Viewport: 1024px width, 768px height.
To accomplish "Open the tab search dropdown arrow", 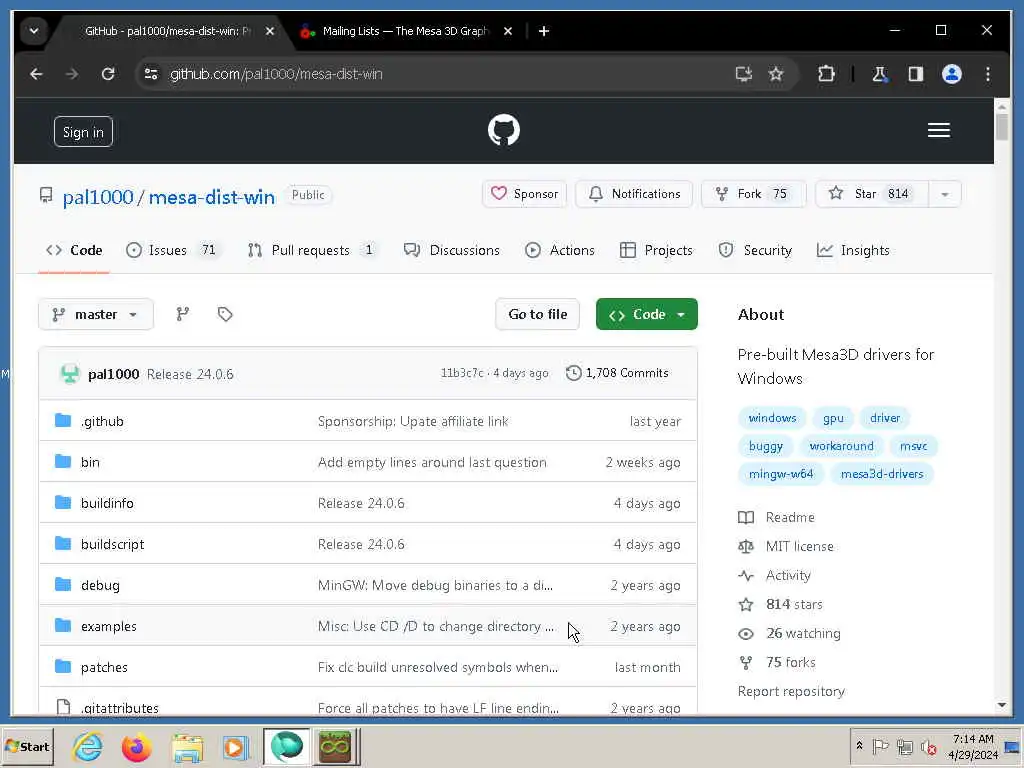I will 34,31.
